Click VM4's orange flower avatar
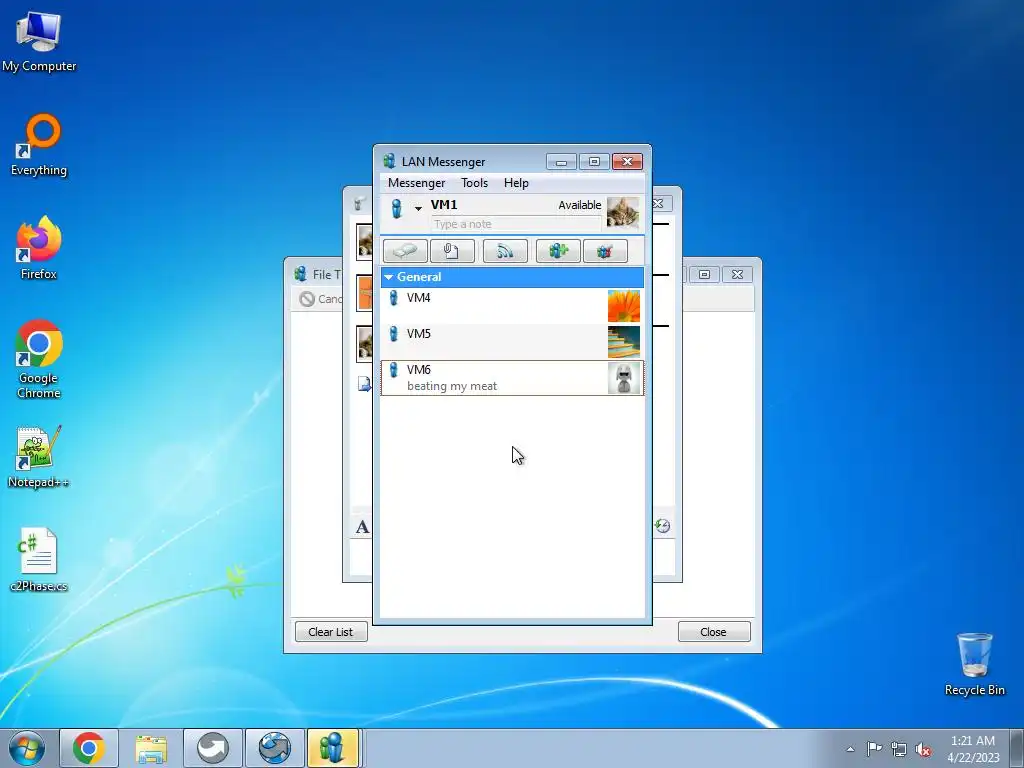 624,306
